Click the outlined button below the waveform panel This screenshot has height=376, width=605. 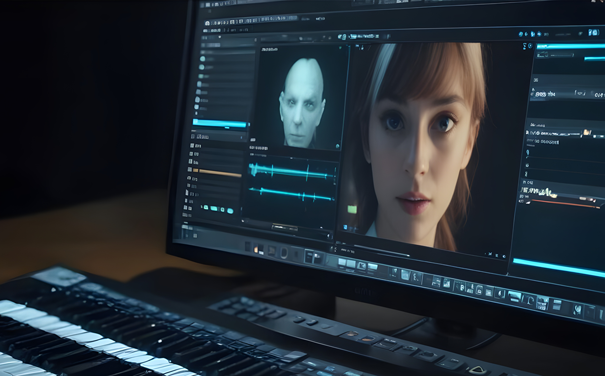point(284,227)
